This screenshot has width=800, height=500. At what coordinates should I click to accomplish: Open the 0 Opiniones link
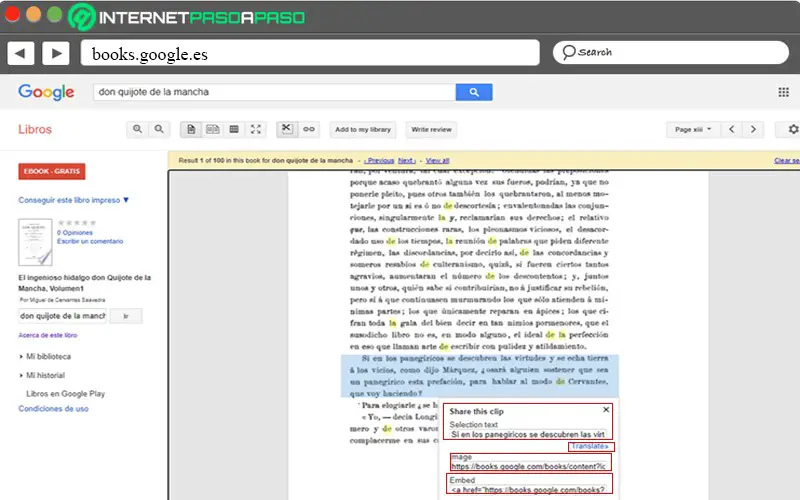click(x=75, y=233)
